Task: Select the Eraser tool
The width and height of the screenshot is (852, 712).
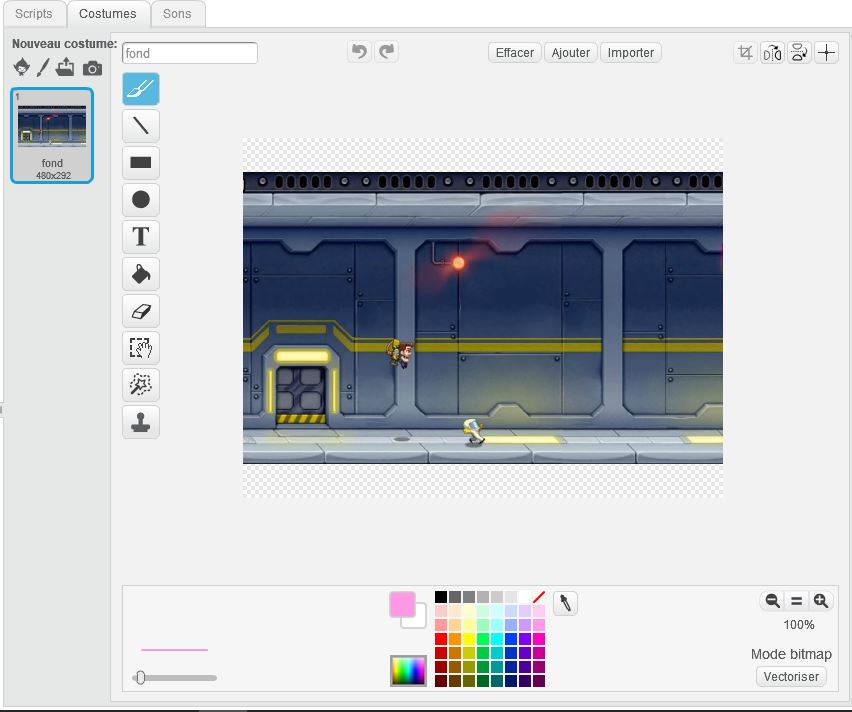Action: coord(141,310)
